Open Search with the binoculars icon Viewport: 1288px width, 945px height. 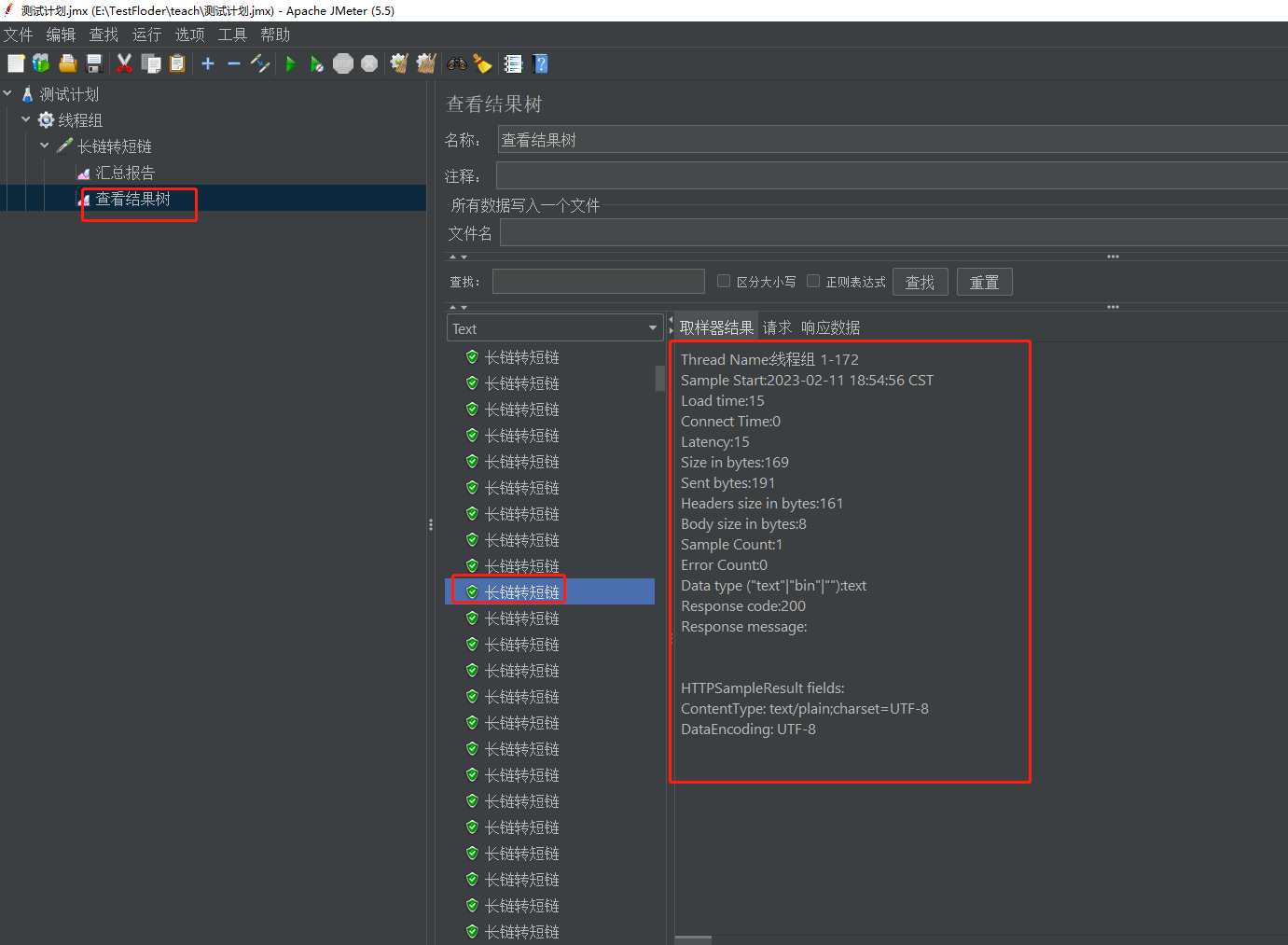pos(457,63)
